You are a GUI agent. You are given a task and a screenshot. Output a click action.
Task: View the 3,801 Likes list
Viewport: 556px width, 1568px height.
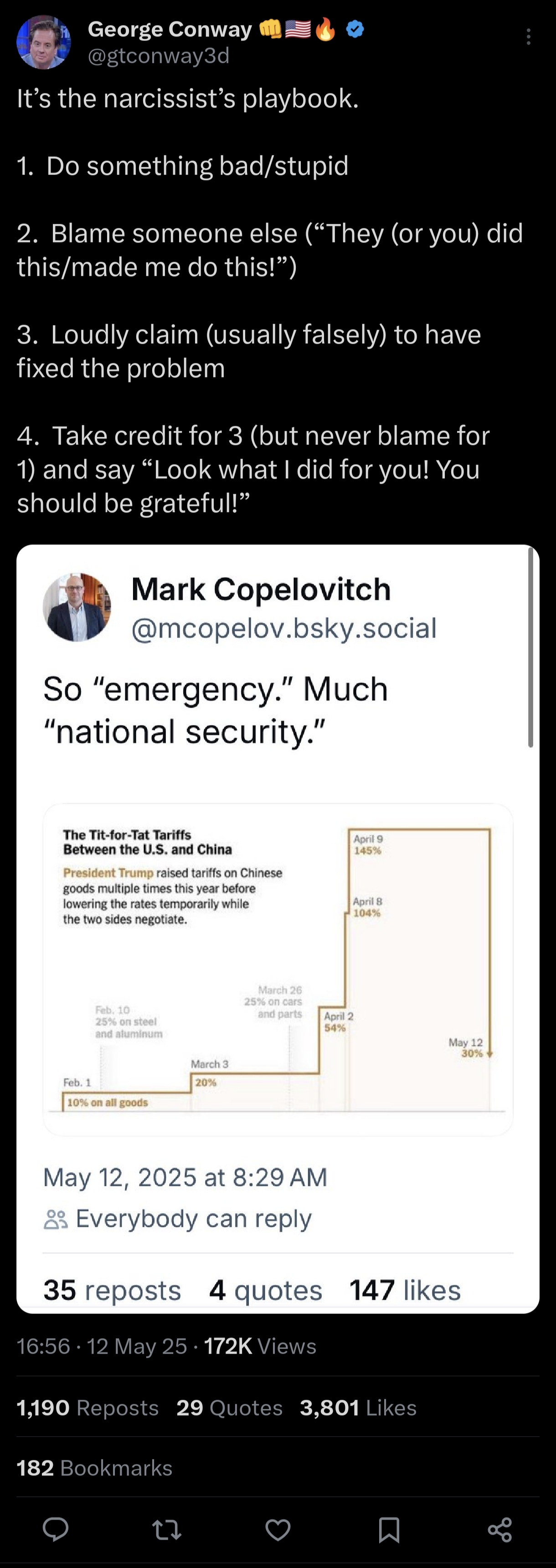(358, 1408)
